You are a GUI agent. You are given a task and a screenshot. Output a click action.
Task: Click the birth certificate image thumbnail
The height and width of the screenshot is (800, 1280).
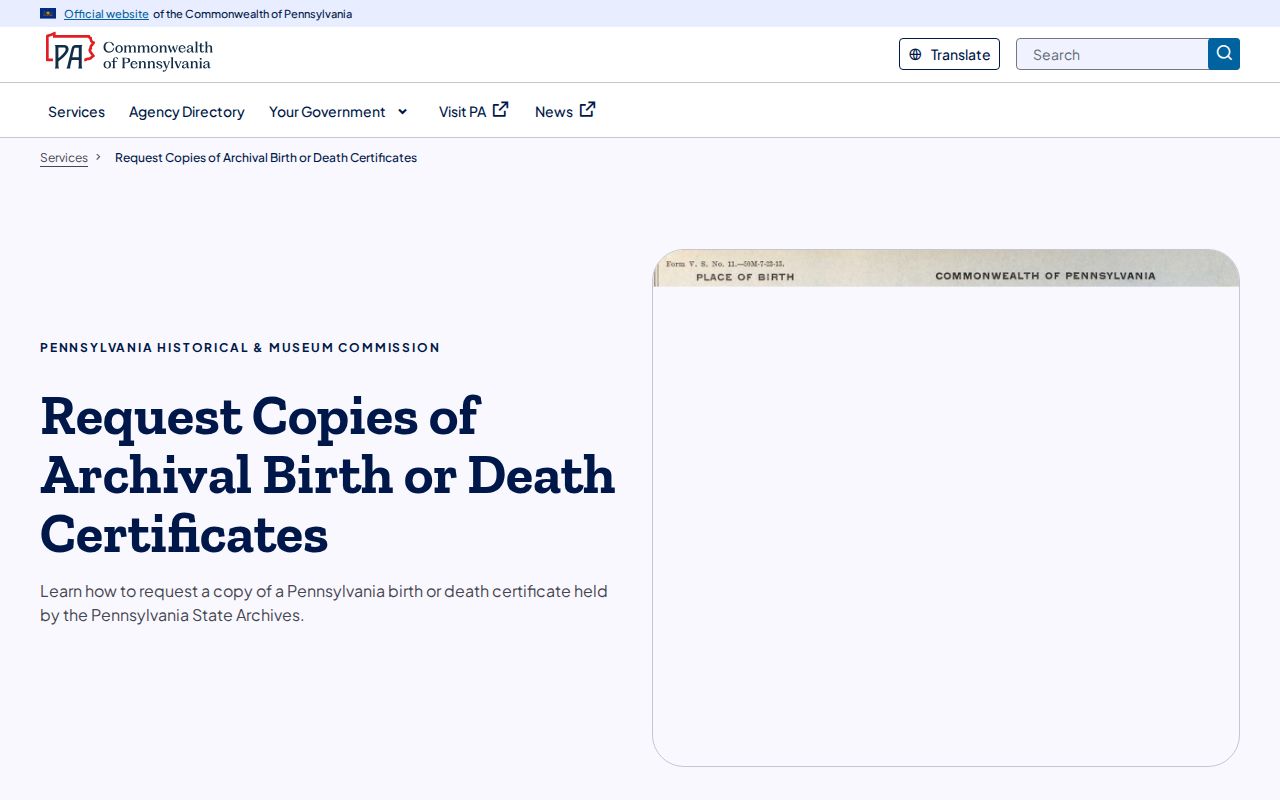pos(946,508)
